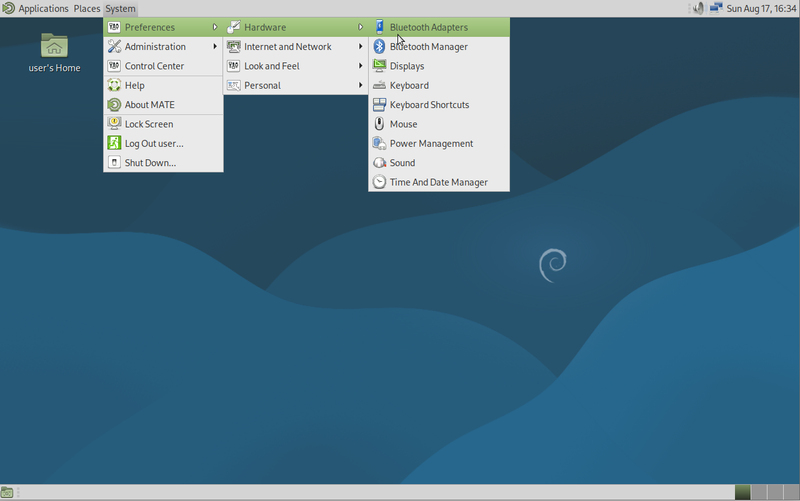
Task: Click the Power Management icon
Action: [x=379, y=143]
